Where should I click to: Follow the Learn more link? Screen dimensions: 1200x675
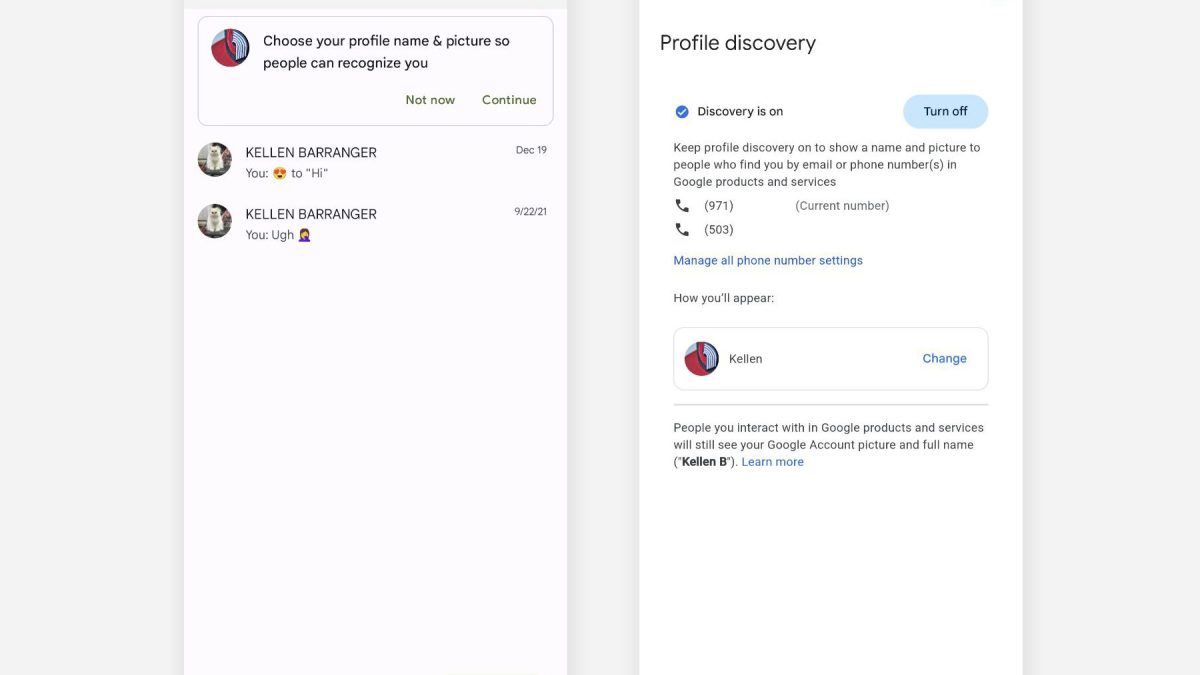point(773,462)
